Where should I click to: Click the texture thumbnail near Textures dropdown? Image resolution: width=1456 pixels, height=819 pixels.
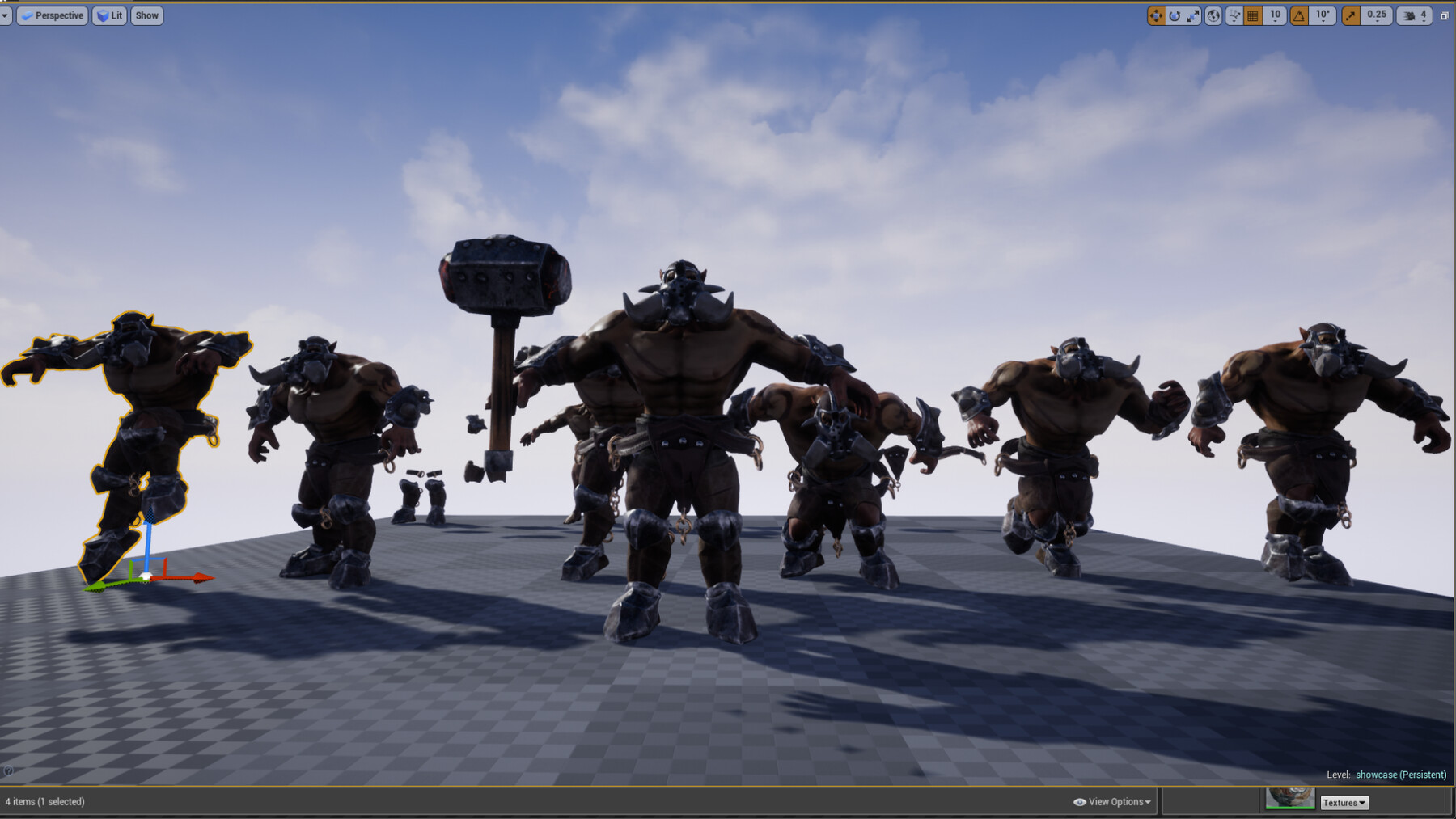[x=1292, y=797]
